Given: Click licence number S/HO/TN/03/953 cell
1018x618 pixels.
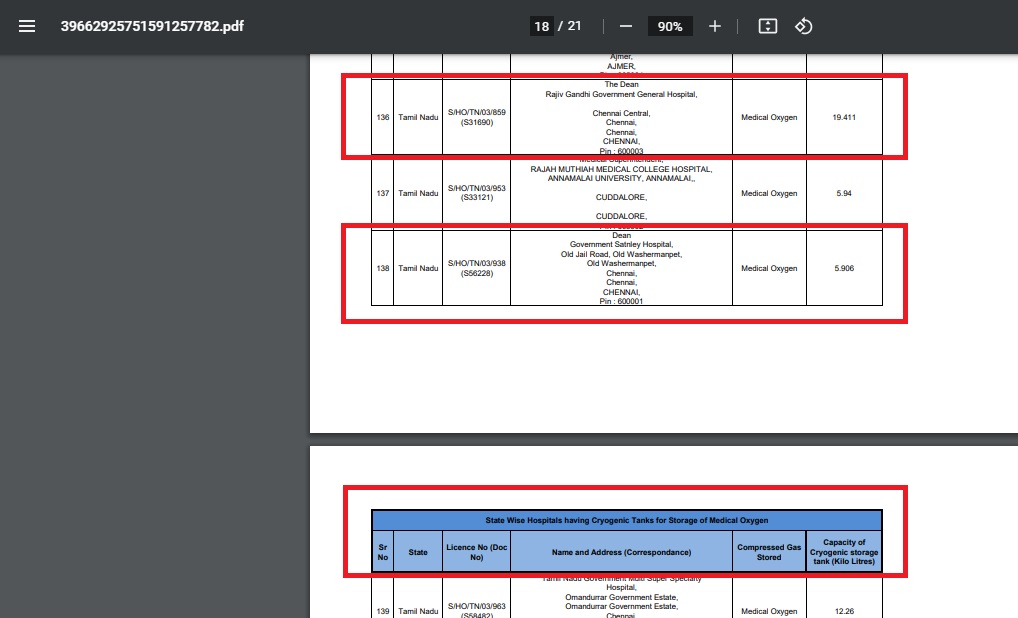Looking at the screenshot, I should pyautogui.click(x=477, y=193).
